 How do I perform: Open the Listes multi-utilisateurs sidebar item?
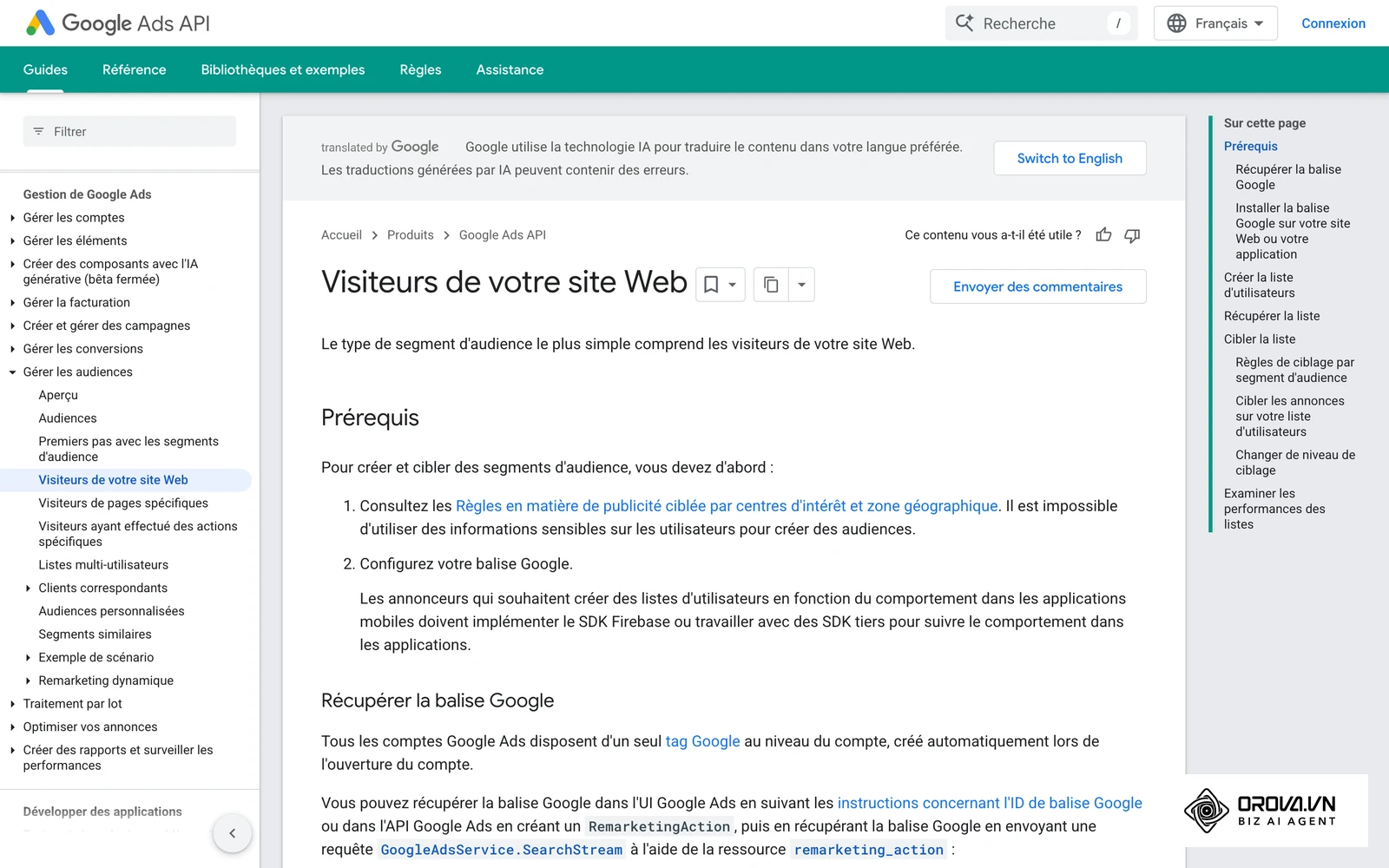[103, 565]
